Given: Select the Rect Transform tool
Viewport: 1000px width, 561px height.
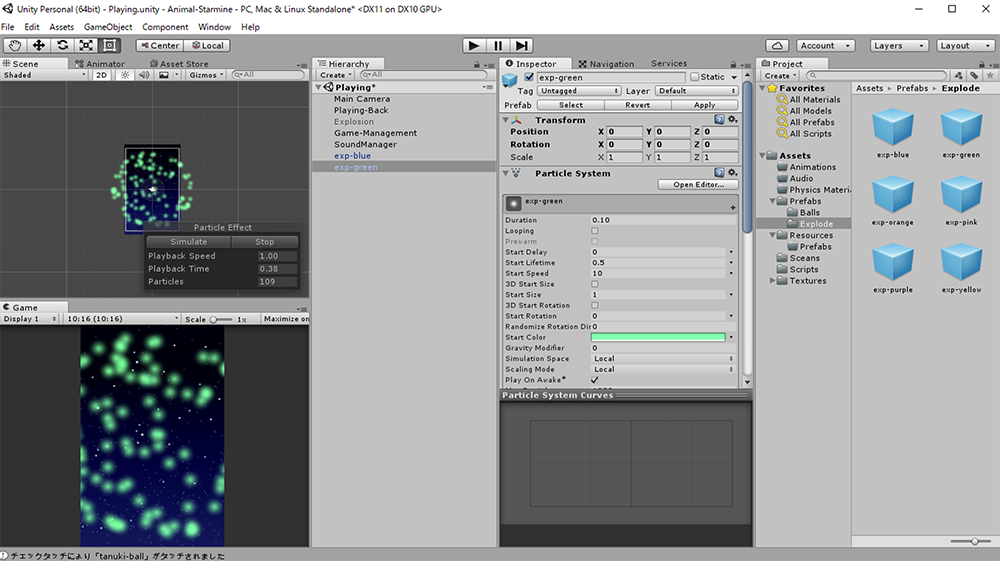Looking at the screenshot, I should click(x=109, y=45).
